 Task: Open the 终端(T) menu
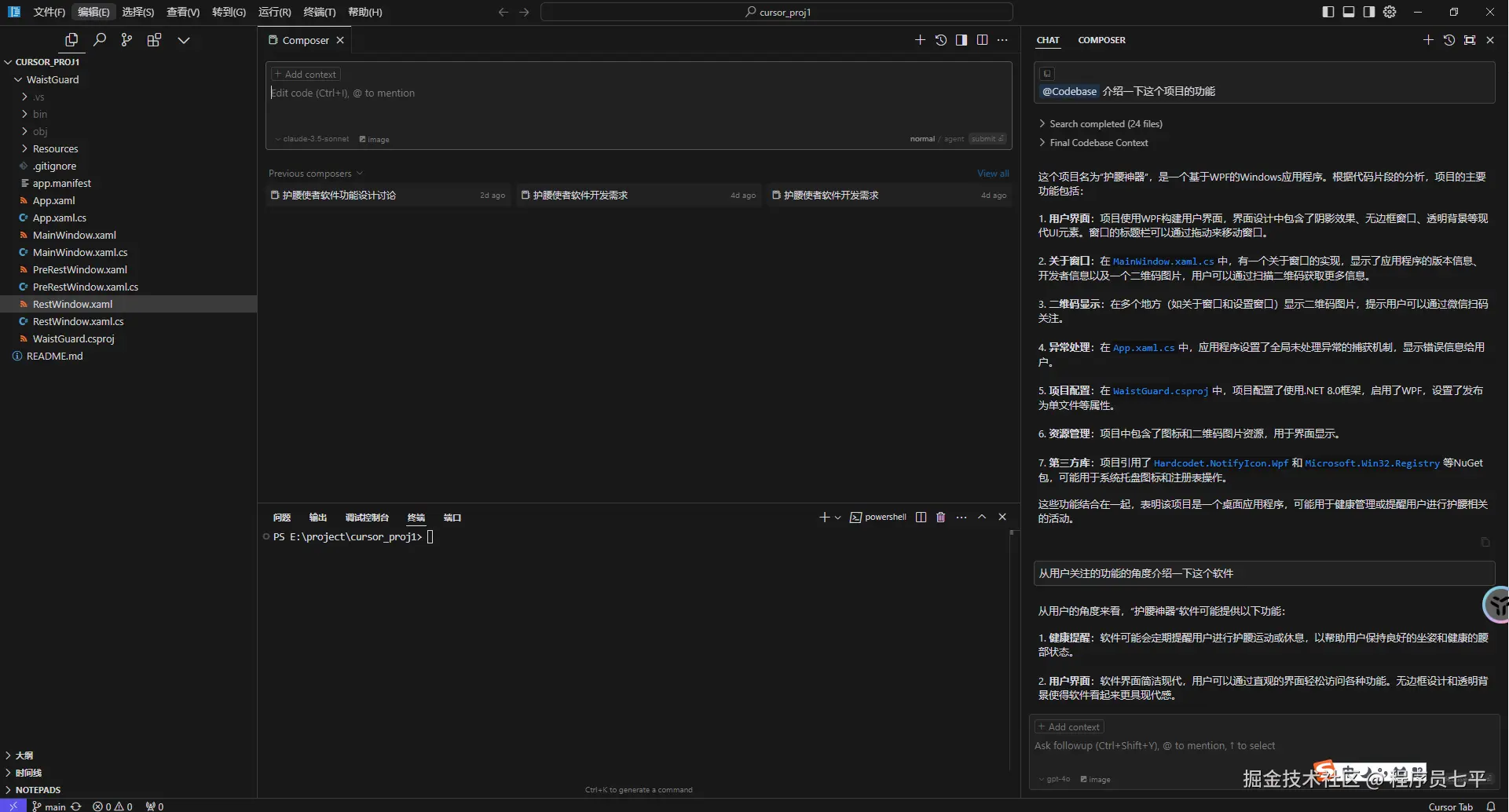(x=320, y=12)
